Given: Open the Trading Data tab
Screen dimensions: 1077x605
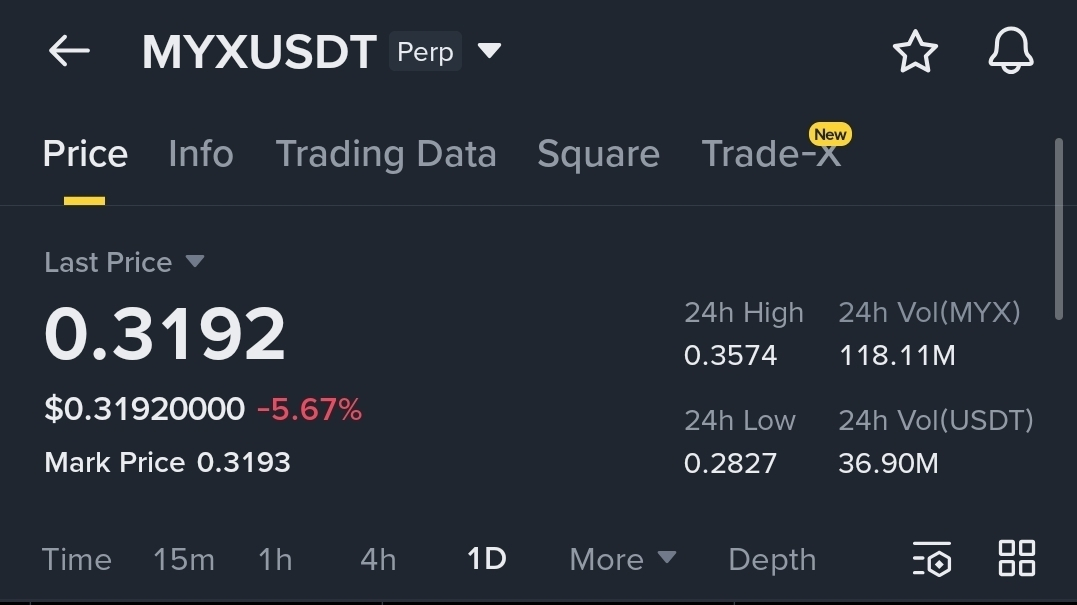Looking at the screenshot, I should point(386,154).
